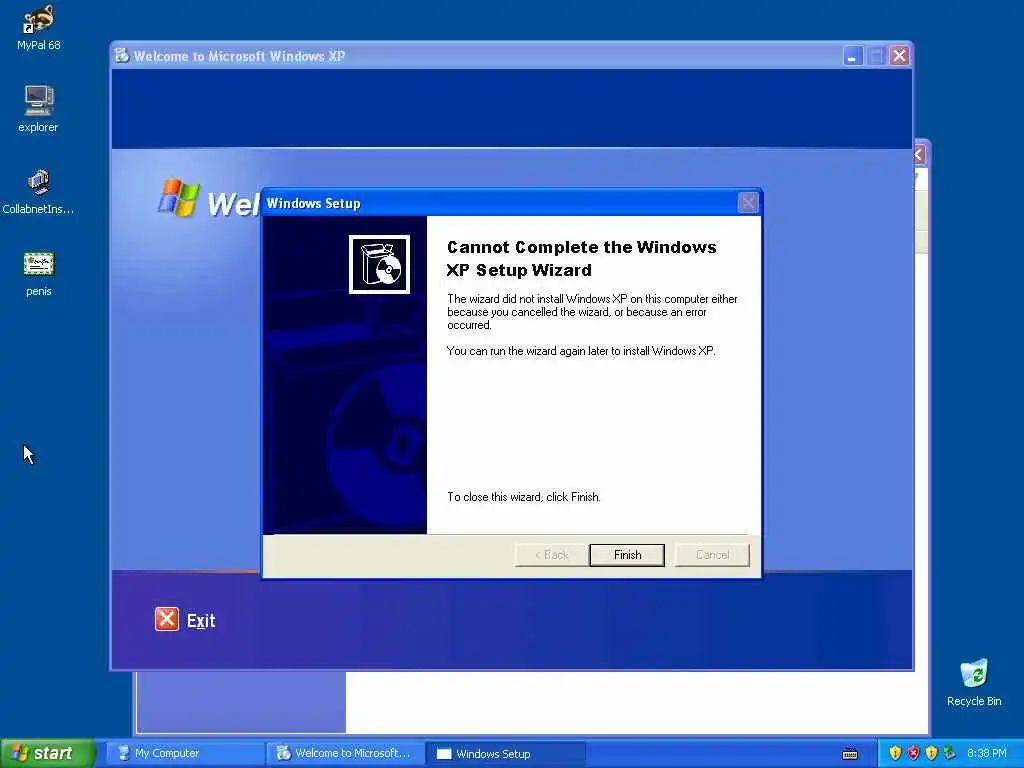This screenshot has width=1024, height=768.
Task: Click the Finish button in Windows Setup
Action: pos(627,555)
